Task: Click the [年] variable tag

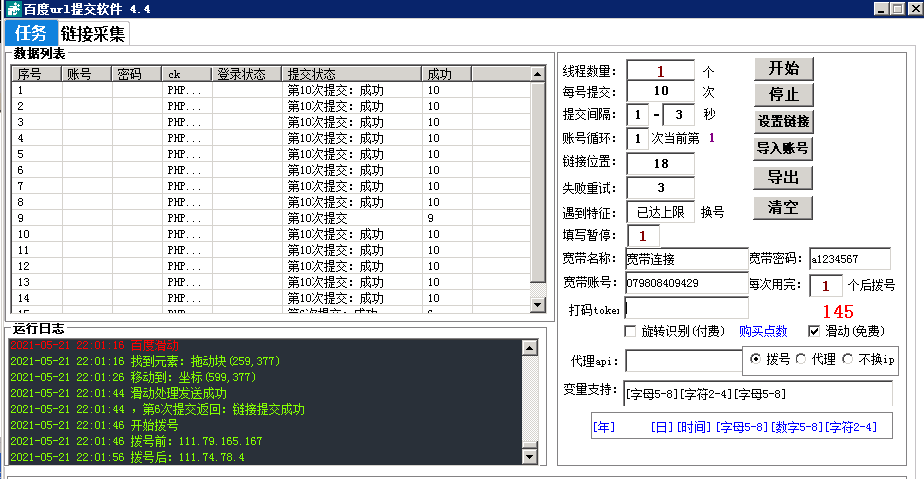Action: [x=604, y=427]
